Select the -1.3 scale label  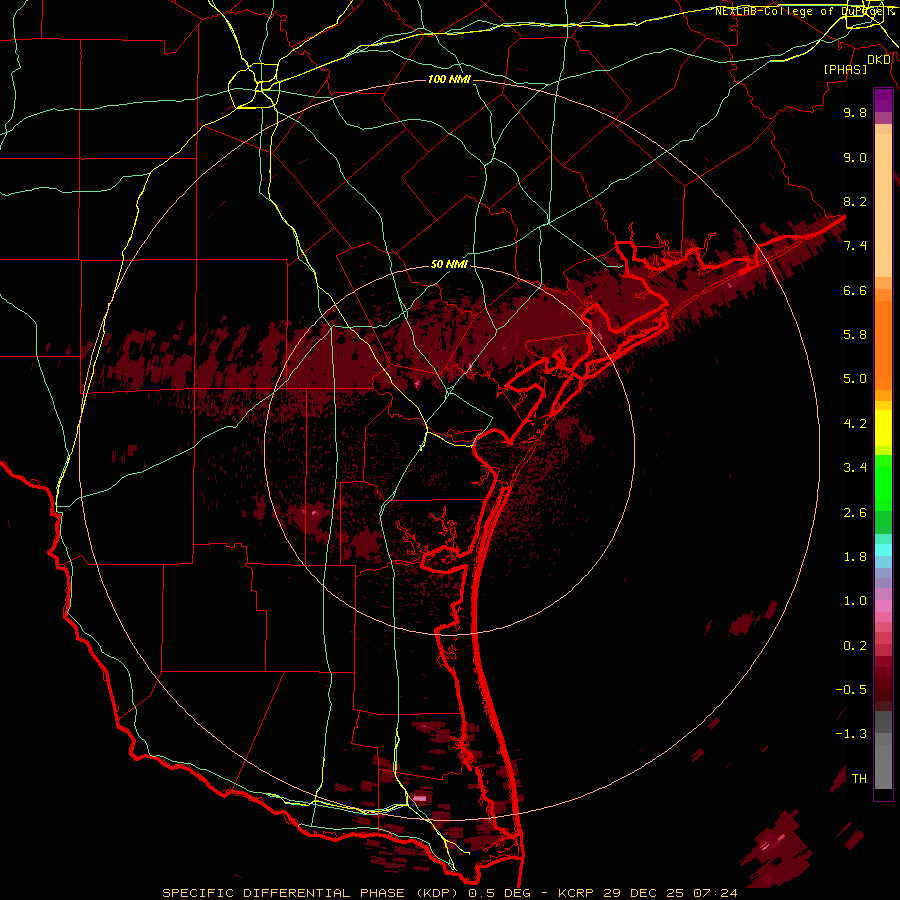[x=851, y=734]
